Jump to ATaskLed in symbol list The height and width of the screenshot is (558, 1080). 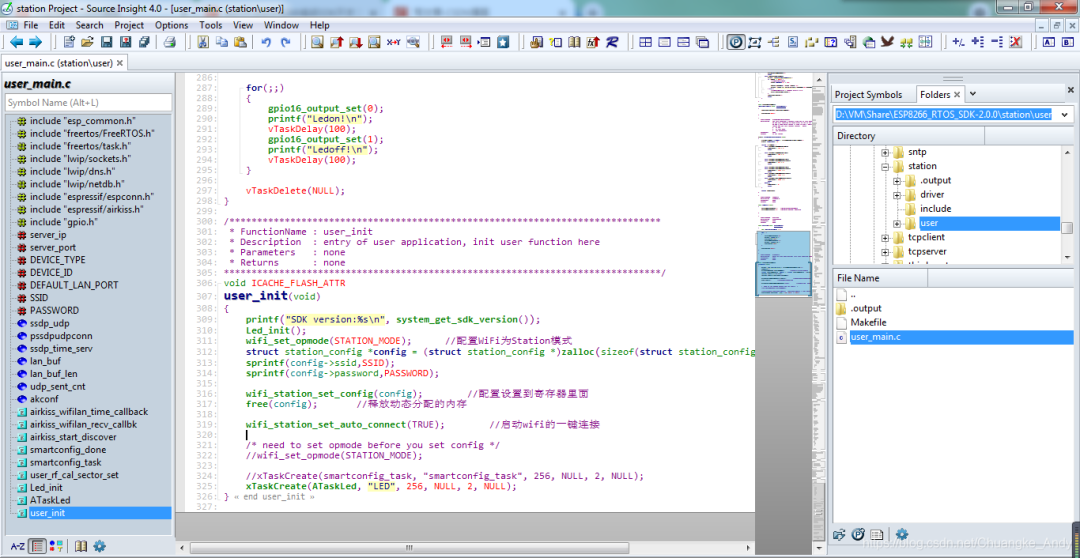[50, 500]
